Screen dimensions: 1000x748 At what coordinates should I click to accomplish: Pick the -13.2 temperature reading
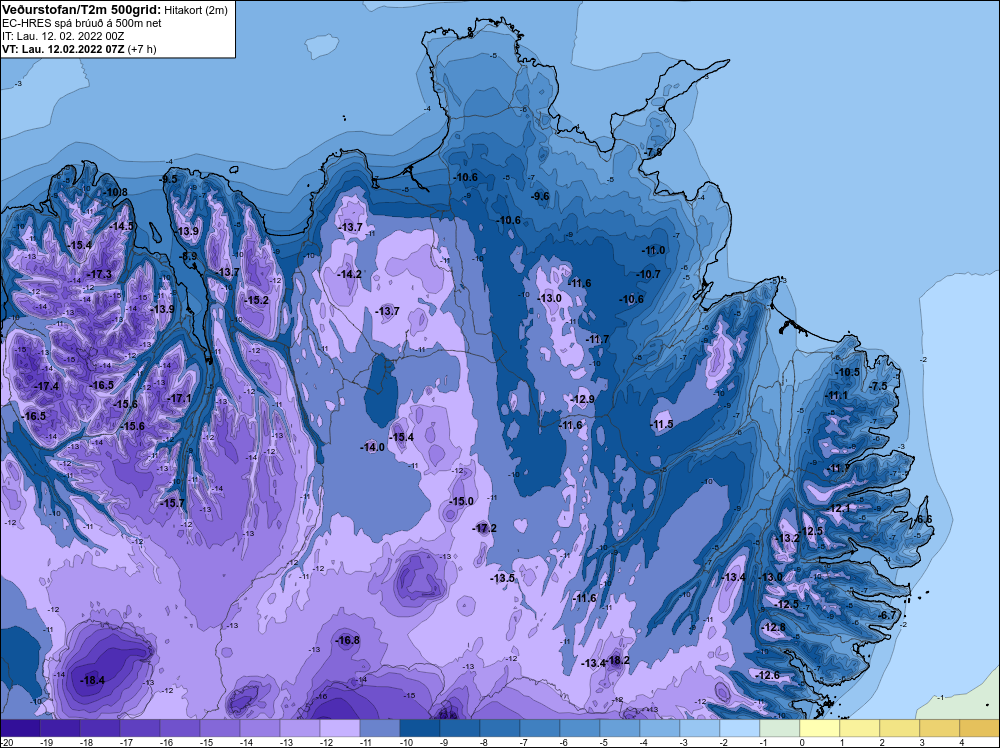(x=787, y=538)
